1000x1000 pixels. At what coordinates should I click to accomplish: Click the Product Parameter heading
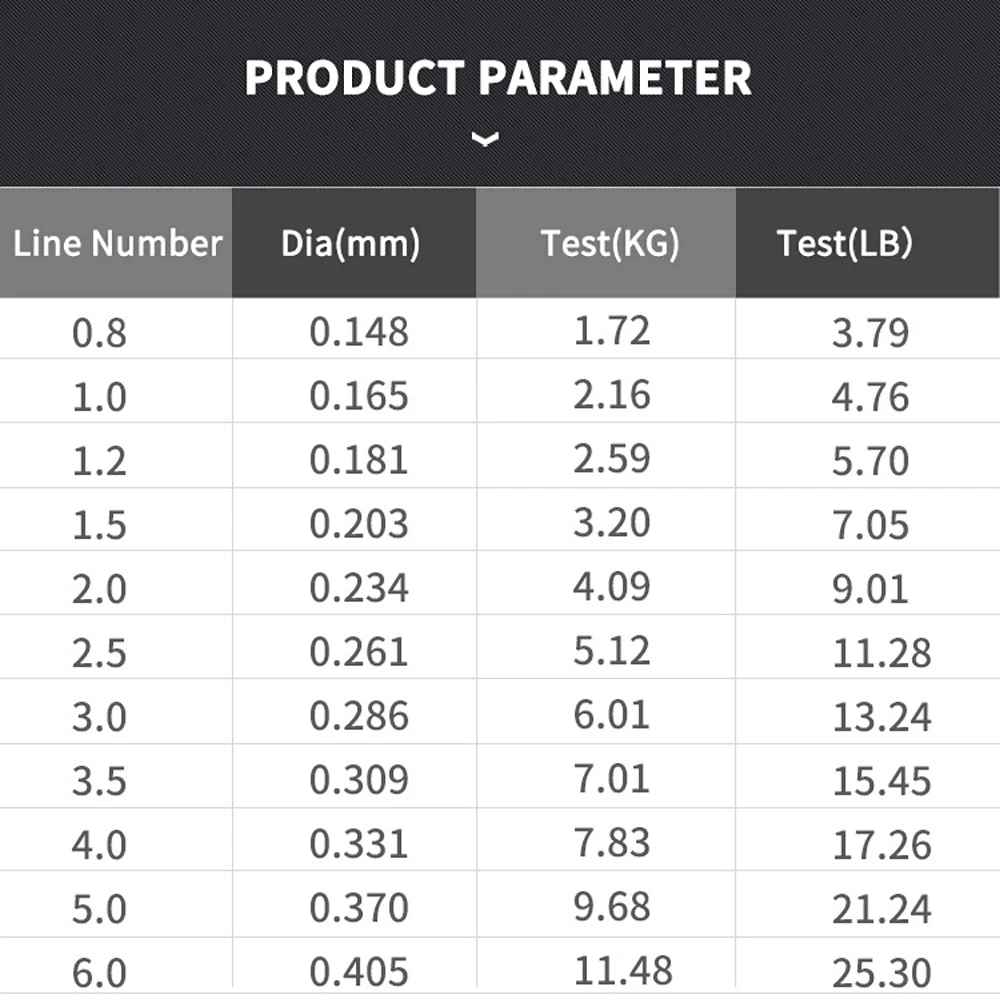coord(498,79)
